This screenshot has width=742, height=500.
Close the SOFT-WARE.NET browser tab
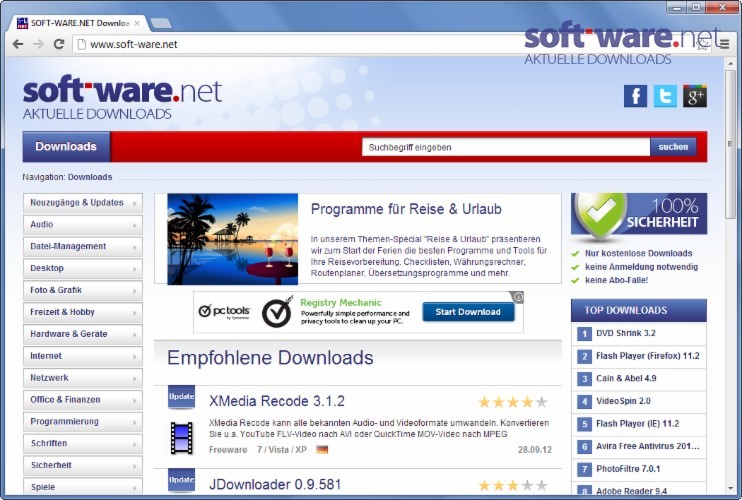coord(137,23)
